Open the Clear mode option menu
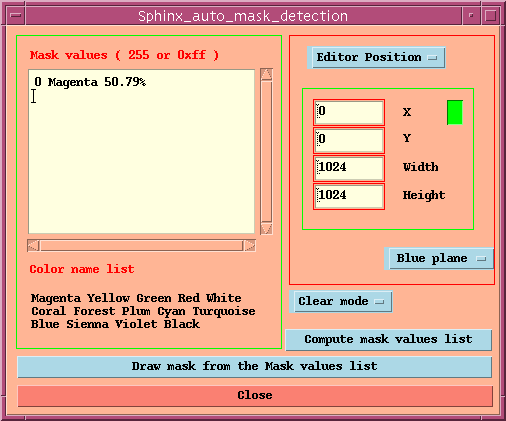The image size is (506, 421). coord(343,301)
